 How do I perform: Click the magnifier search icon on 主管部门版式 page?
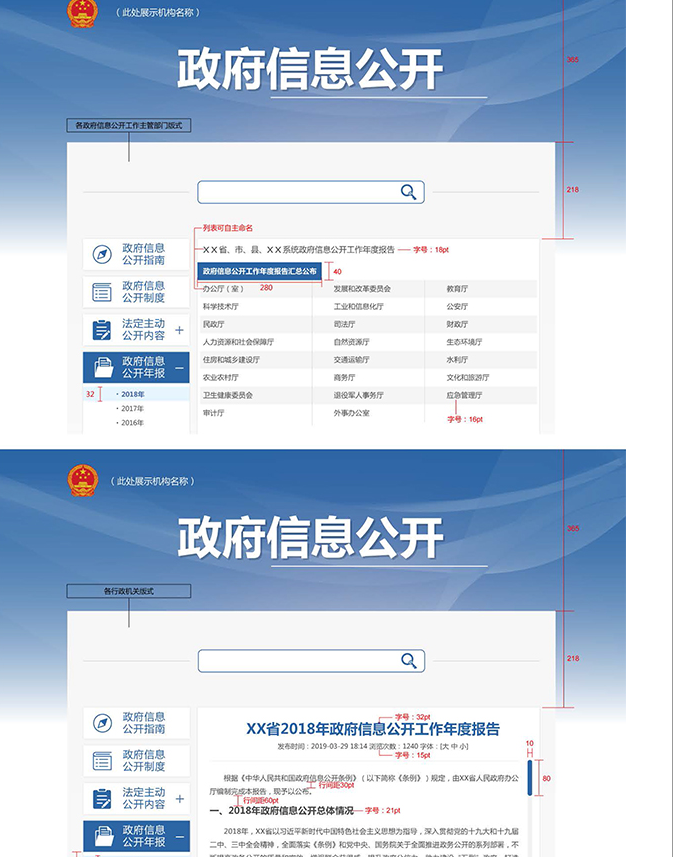tap(408, 192)
